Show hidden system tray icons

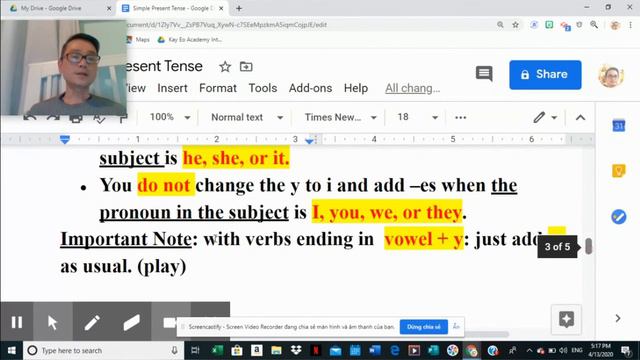click(x=529, y=351)
